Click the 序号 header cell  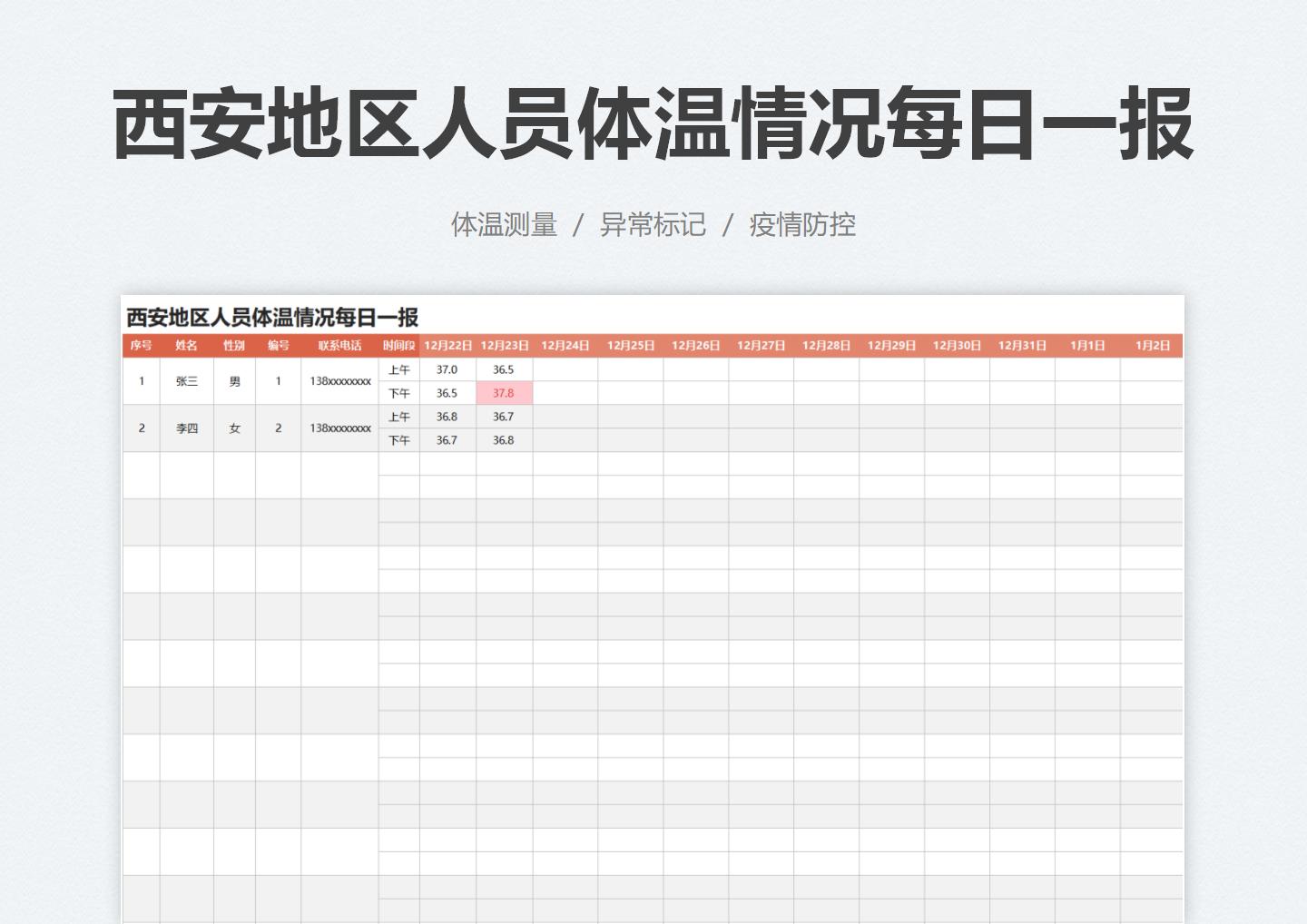[x=142, y=345]
